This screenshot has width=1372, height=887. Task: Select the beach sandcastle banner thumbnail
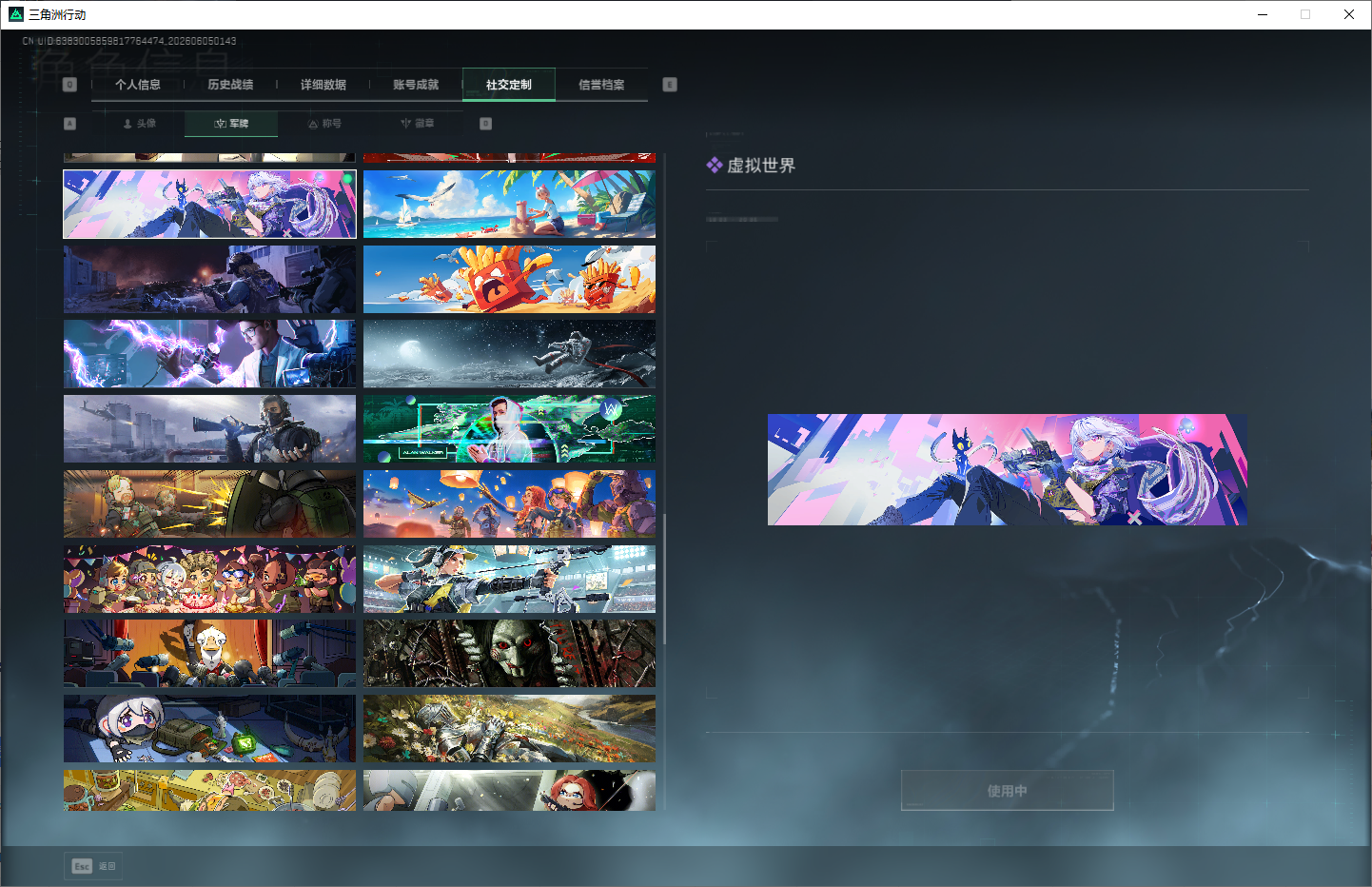coord(509,205)
